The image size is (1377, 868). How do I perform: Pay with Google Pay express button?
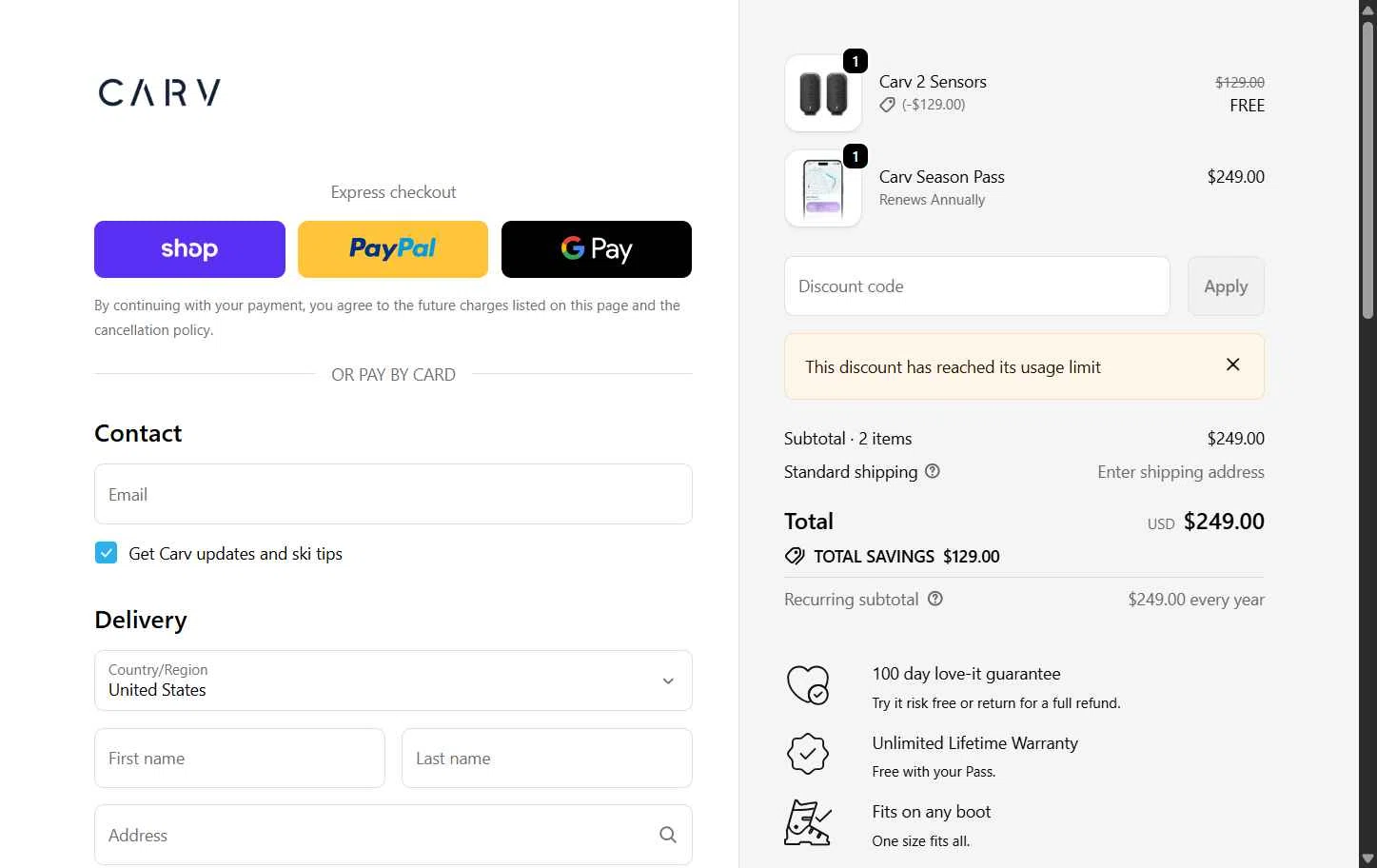(597, 249)
